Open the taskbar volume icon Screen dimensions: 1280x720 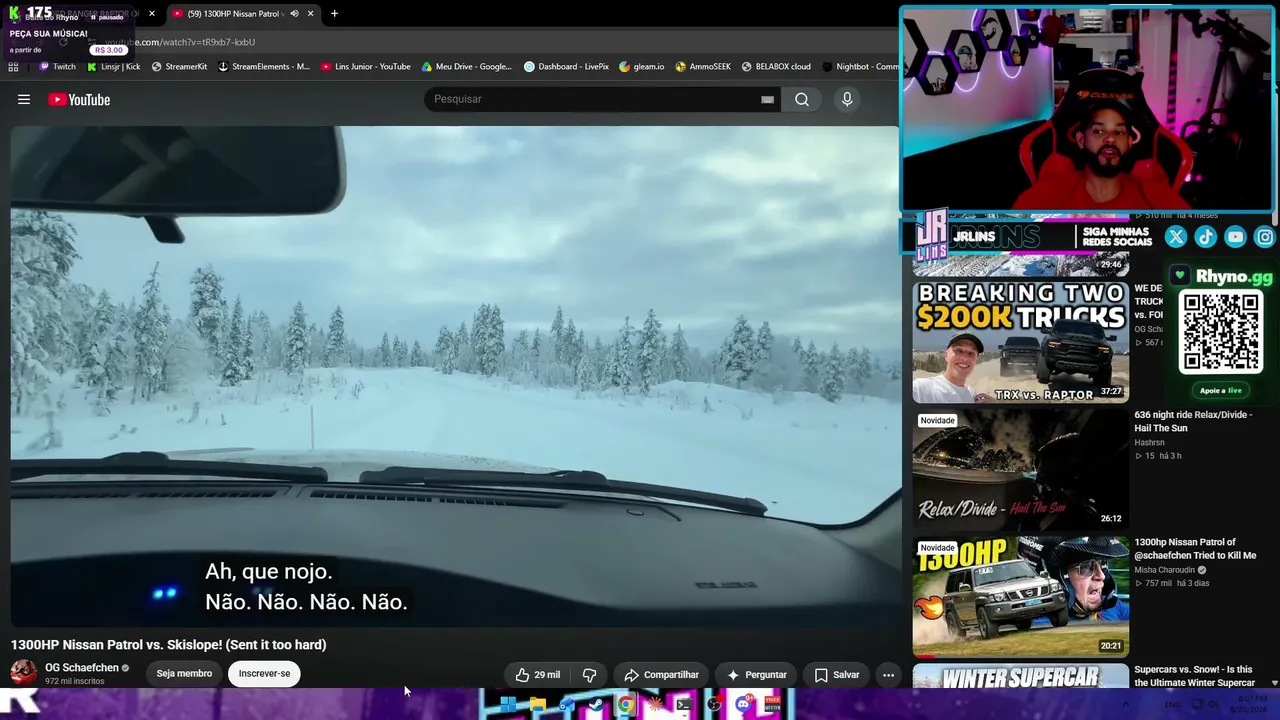coord(1213,705)
